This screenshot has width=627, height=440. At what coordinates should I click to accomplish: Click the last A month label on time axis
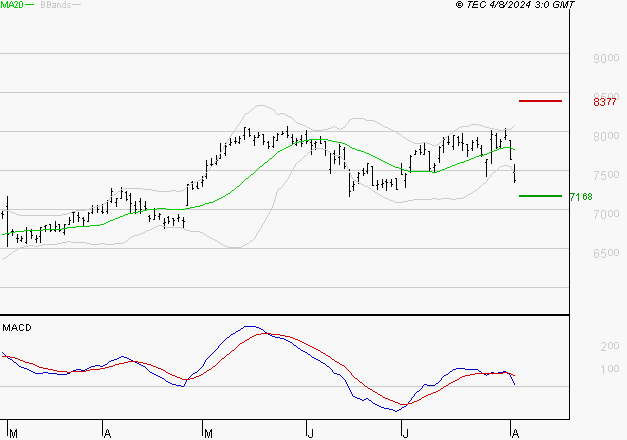(515, 434)
